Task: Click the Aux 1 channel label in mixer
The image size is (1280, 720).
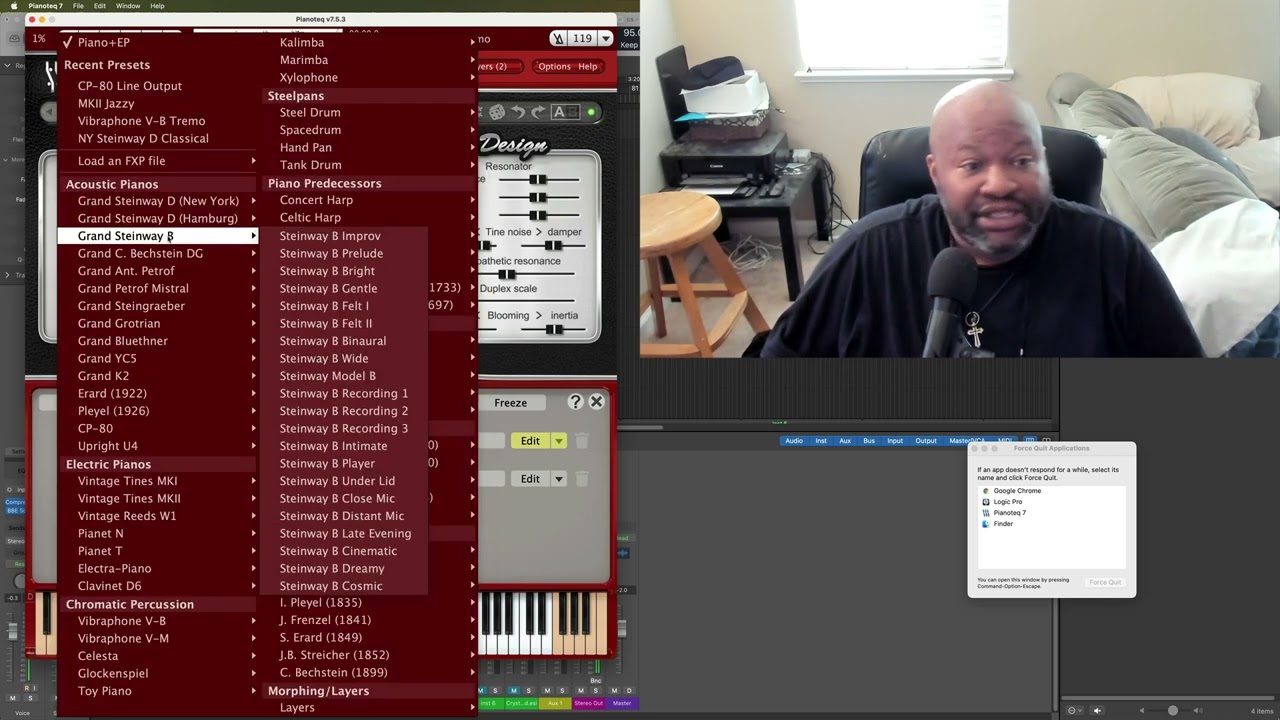Action: [555, 703]
